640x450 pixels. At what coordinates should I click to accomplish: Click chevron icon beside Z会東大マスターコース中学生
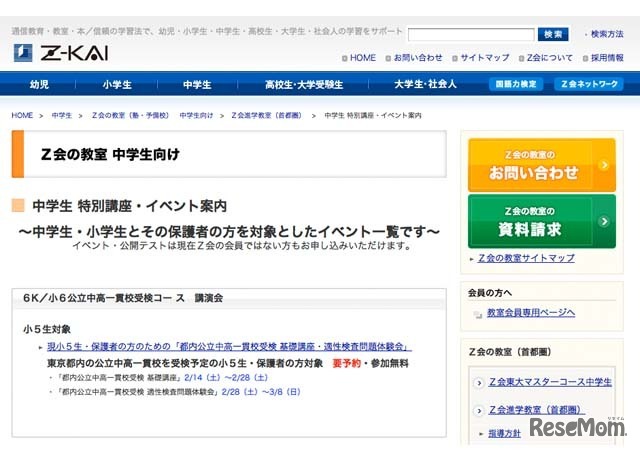(479, 383)
